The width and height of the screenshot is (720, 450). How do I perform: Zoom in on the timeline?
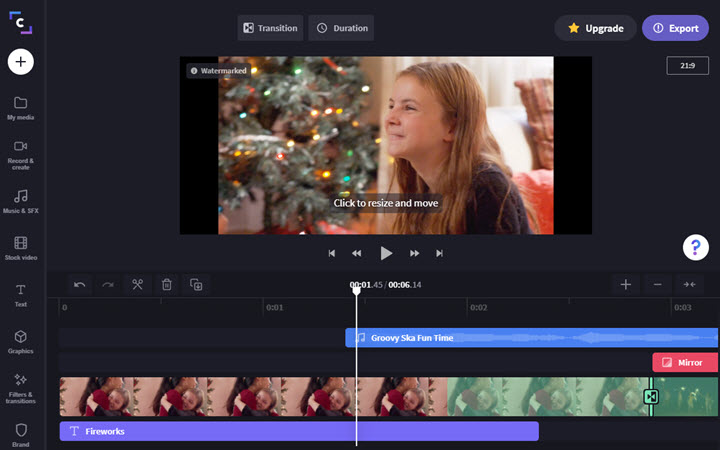click(626, 284)
